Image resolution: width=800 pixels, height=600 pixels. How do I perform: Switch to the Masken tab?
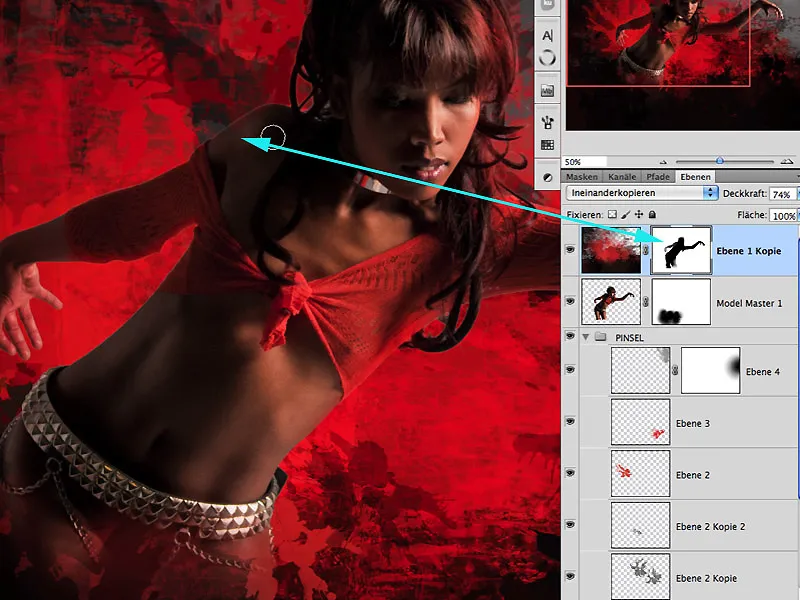[x=582, y=177]
